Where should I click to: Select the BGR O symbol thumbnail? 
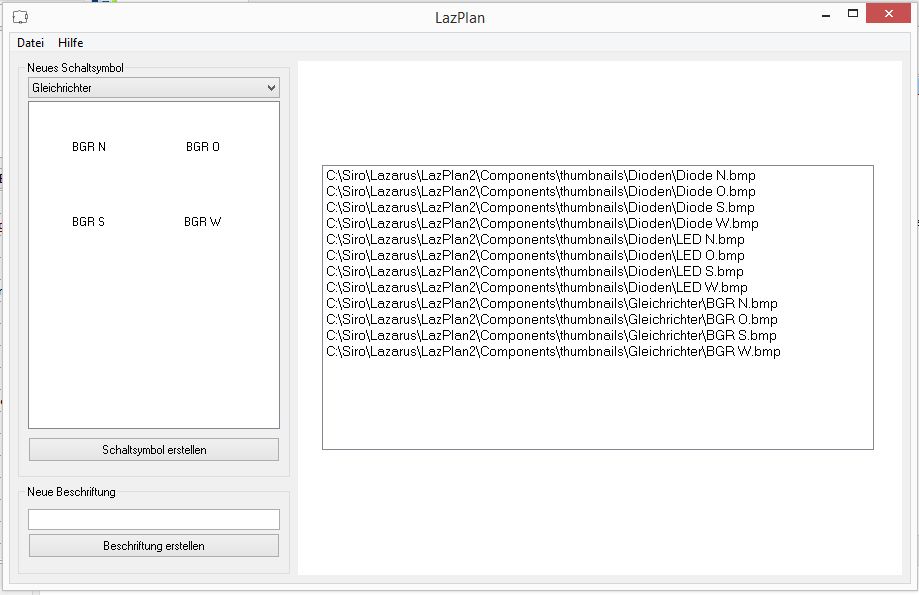point(203,147)
